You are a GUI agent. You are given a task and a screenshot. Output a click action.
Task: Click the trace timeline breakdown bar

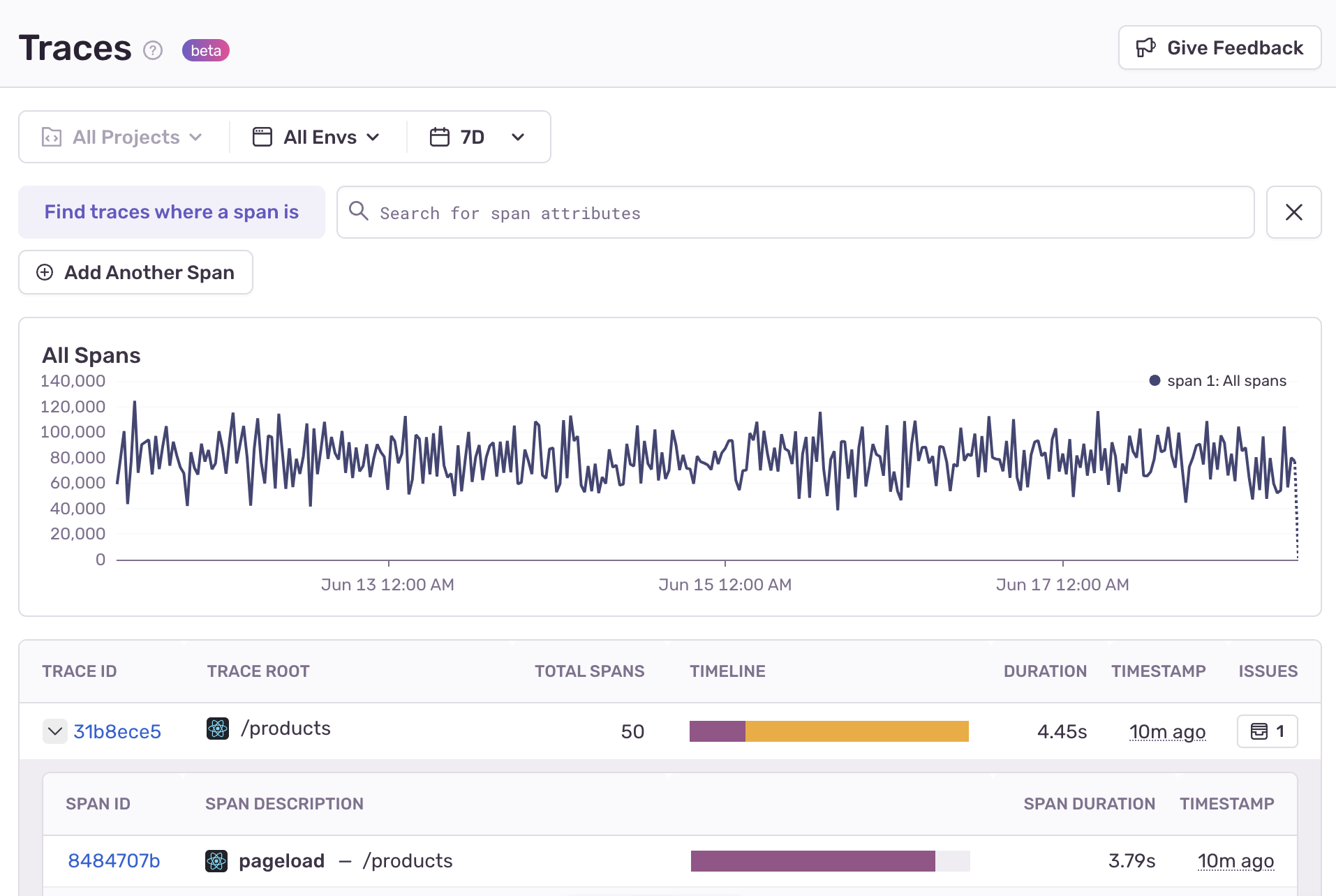pyautogui.click(x=829, y=731)
